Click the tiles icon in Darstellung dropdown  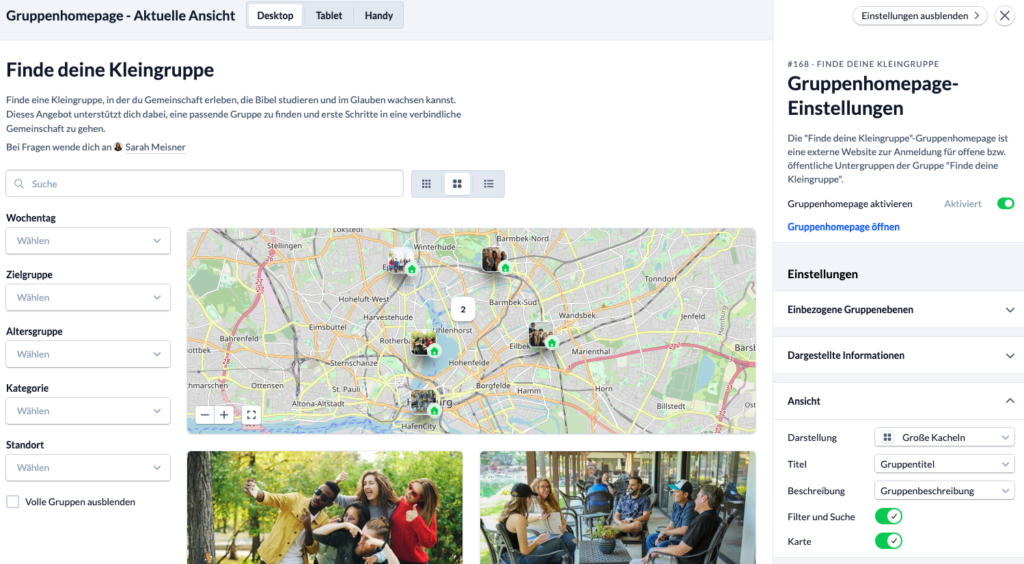pos(888,437)
